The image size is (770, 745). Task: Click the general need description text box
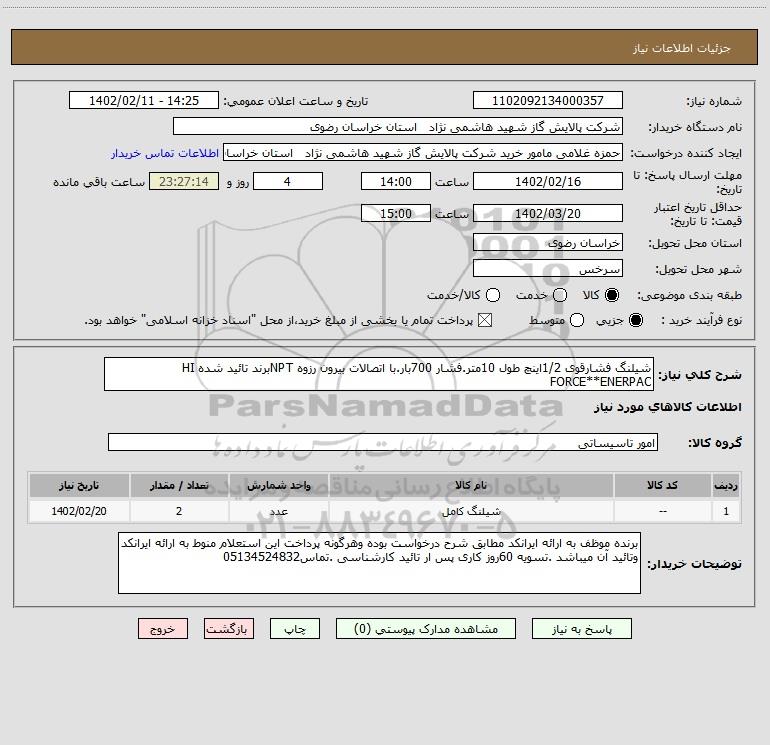[x=379, y=374]
